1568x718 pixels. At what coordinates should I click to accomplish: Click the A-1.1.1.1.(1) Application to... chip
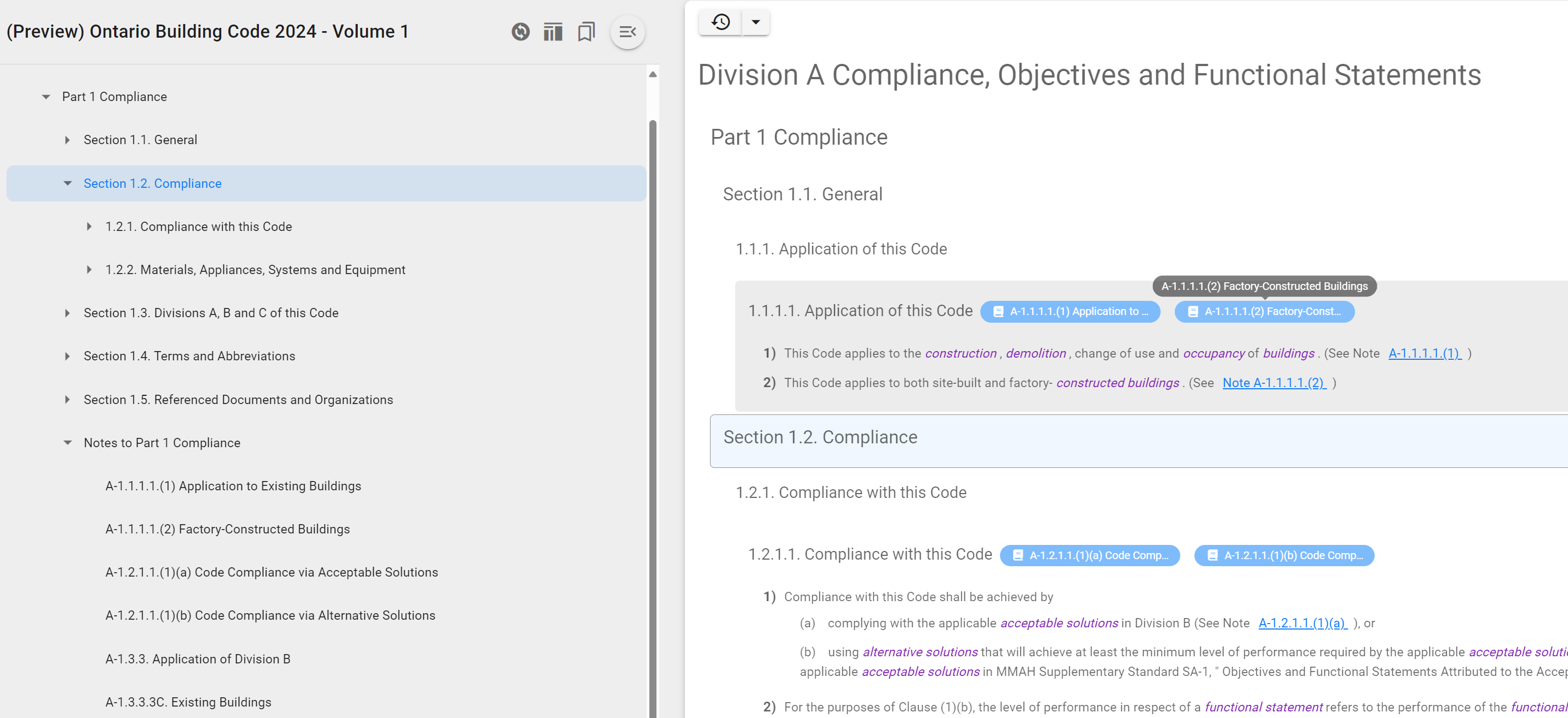[1070, 312]
